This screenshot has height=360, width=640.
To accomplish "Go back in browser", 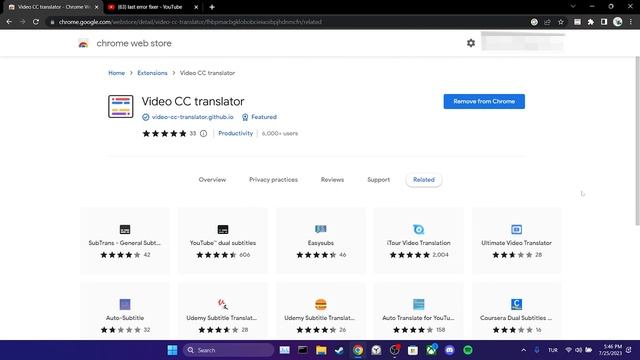I will (x=9, y=22).
